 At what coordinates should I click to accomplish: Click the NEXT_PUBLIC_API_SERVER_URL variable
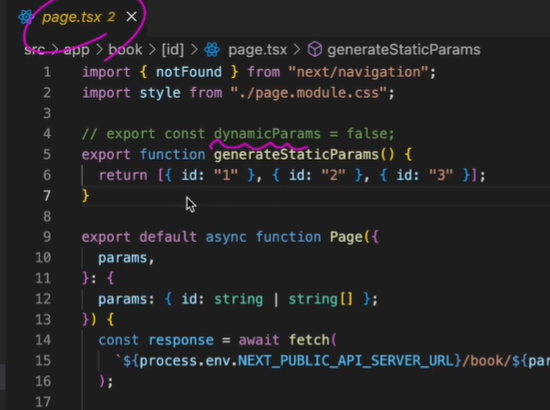coord(346,361)
